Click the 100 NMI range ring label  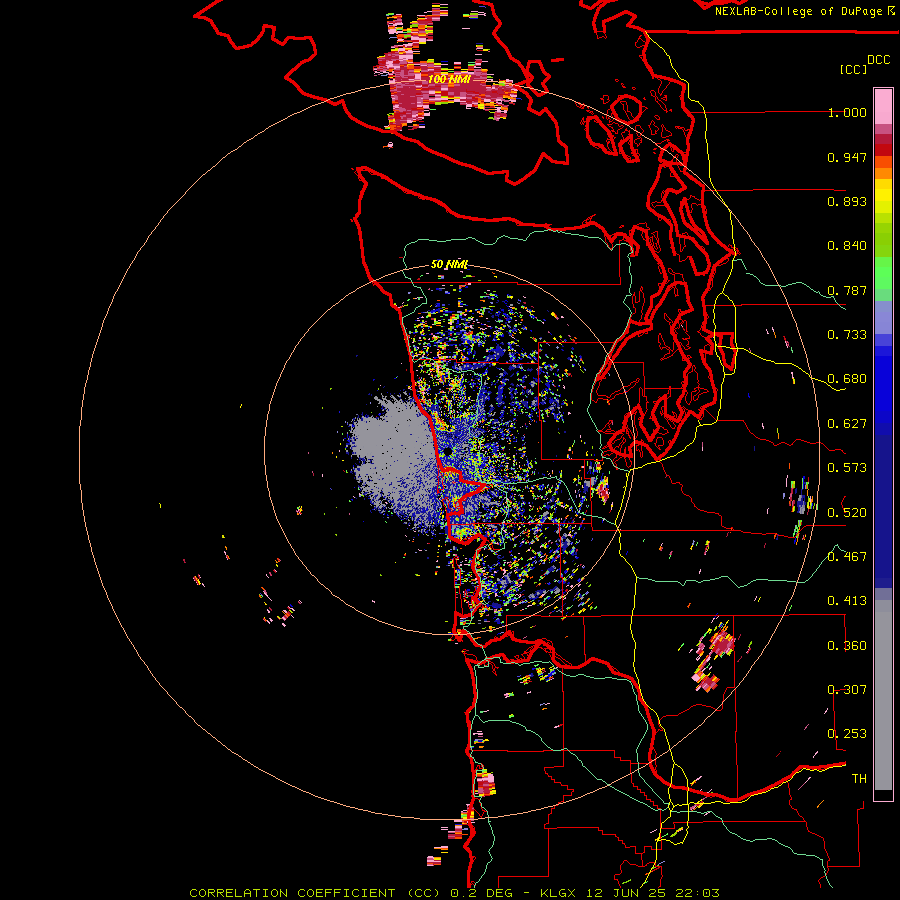tap(449, 79)
